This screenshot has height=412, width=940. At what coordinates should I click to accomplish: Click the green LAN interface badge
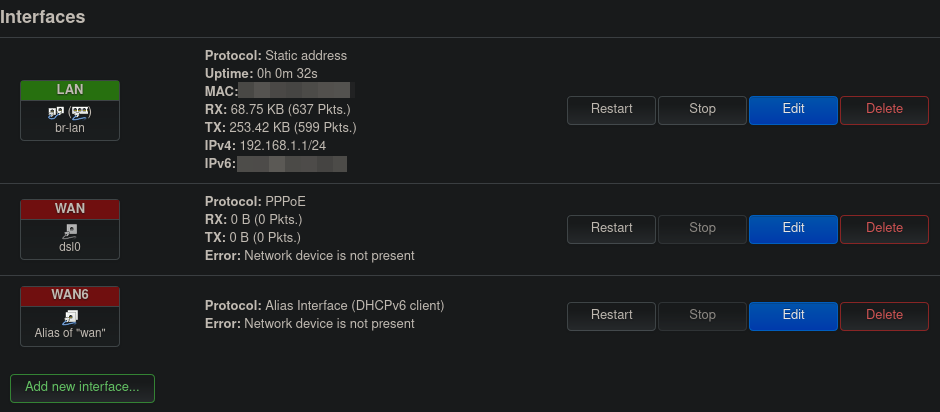click(x=70, y=90)
